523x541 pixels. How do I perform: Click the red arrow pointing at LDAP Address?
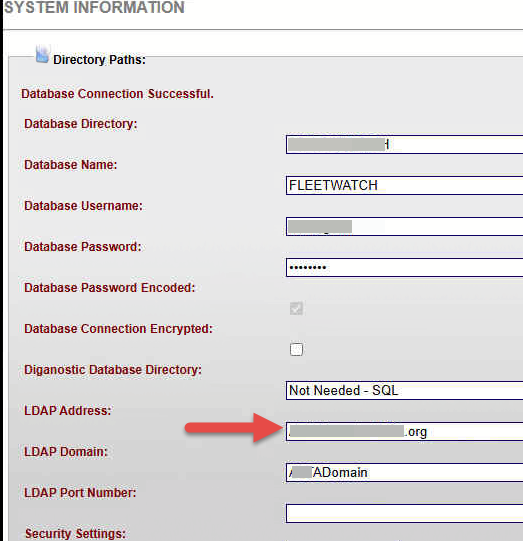[x=233, y=428]
